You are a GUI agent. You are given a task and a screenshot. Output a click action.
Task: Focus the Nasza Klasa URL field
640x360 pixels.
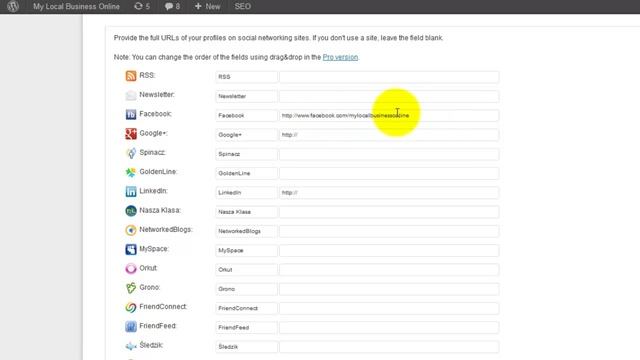[x=389, y=212]
